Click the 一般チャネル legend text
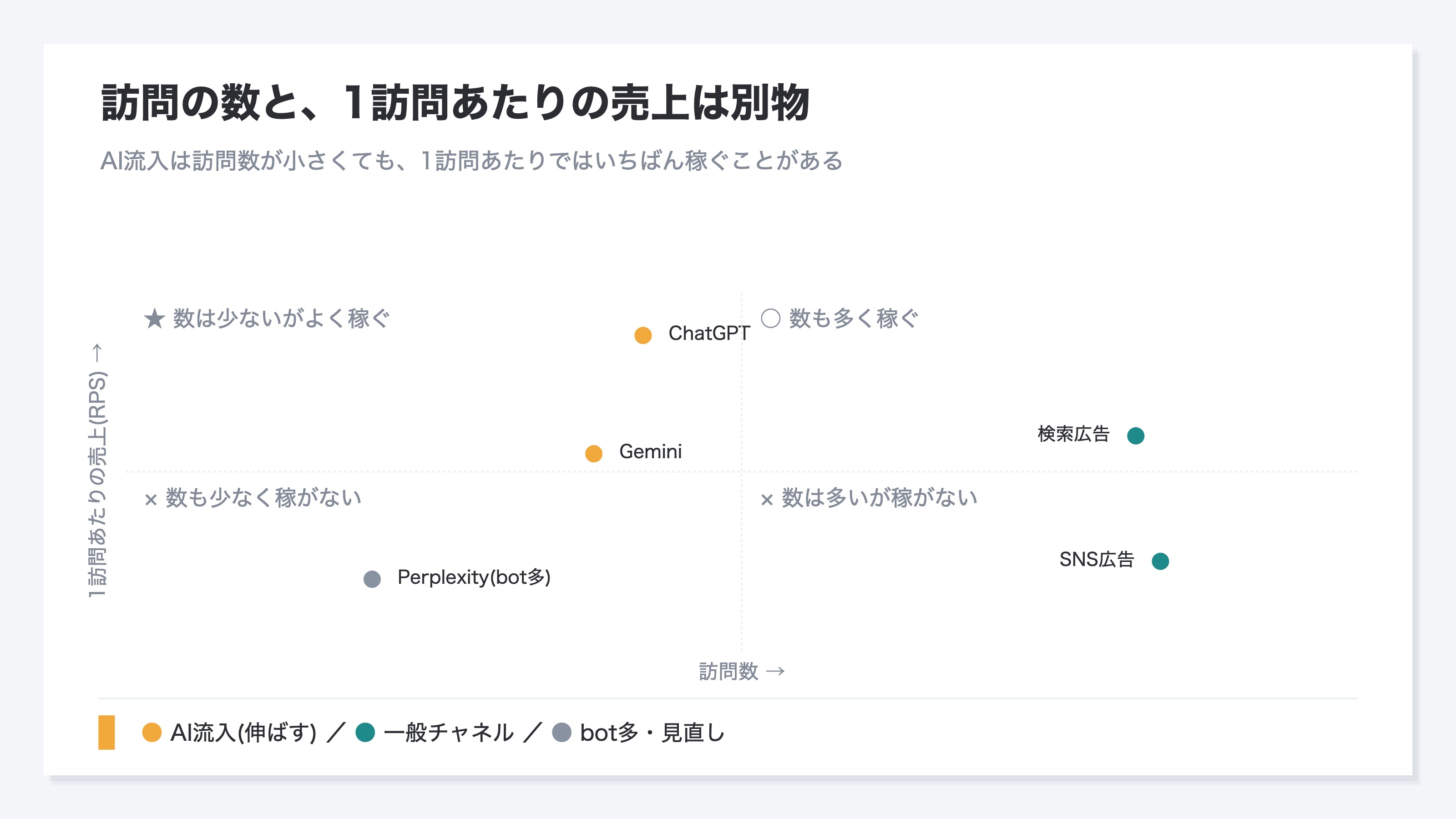1456x819 pixels. tap(449, 733)
